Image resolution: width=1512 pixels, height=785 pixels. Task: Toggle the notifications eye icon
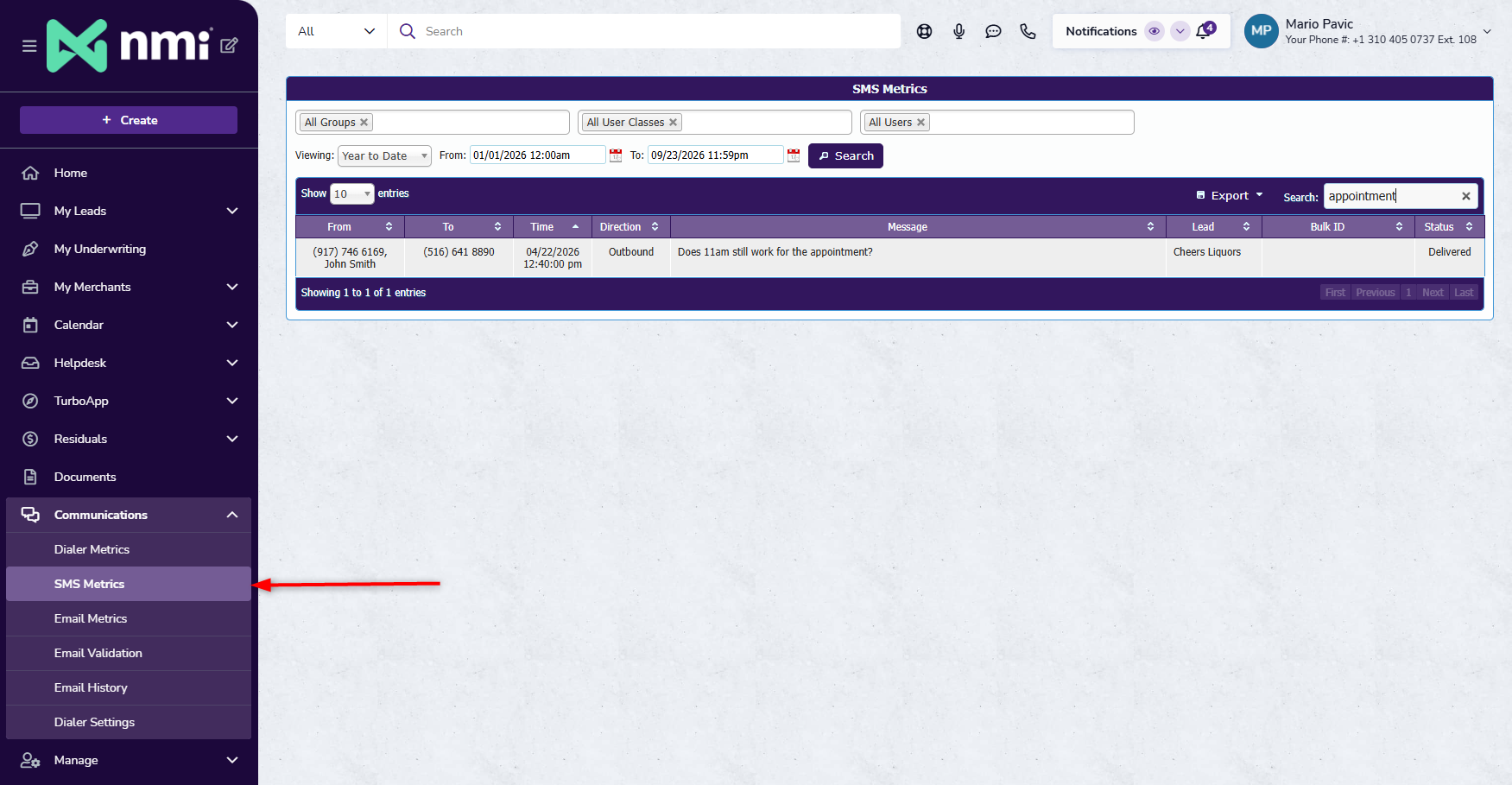coord(1155,31)
